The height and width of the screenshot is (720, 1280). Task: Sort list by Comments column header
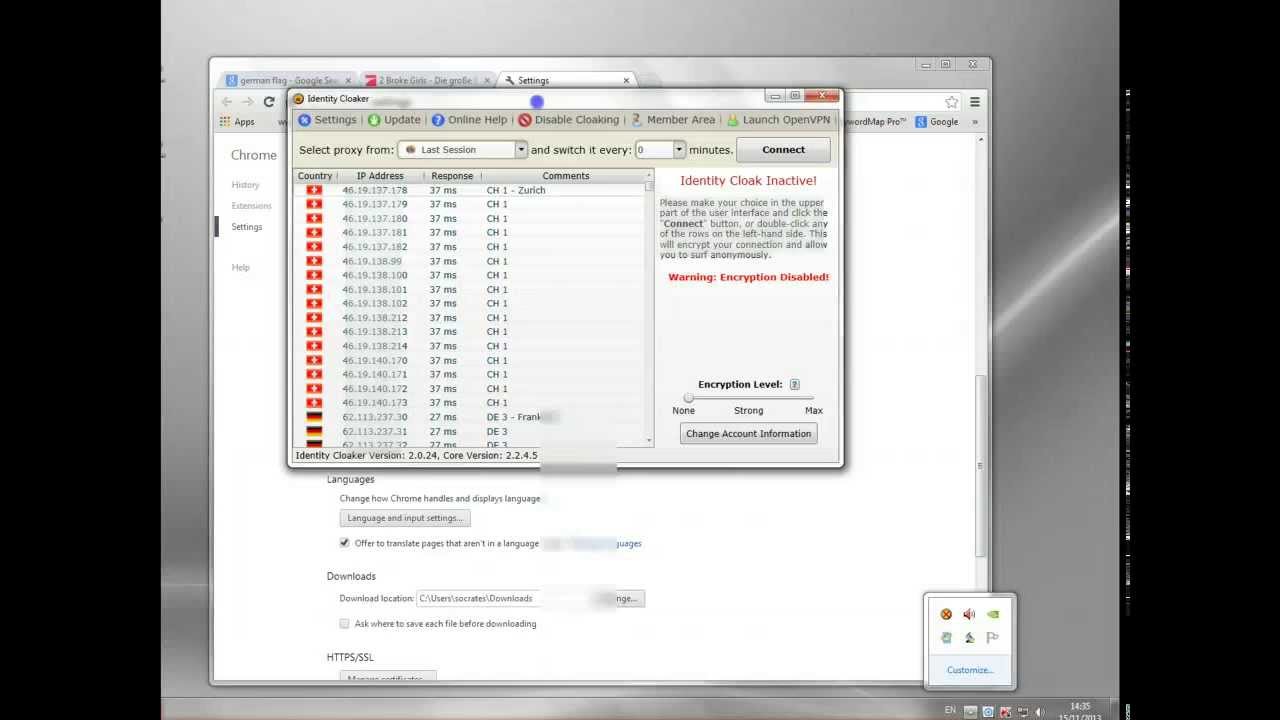pos(566,176)
